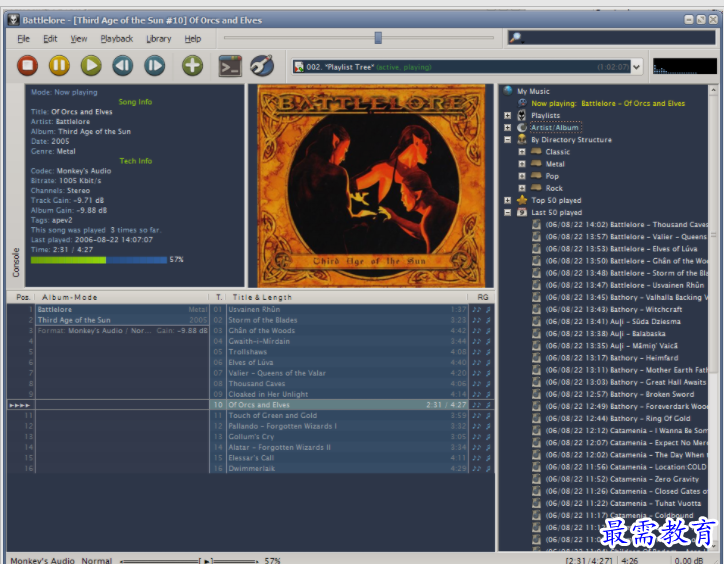Click the Album-Mode column header

pos(121,297)
